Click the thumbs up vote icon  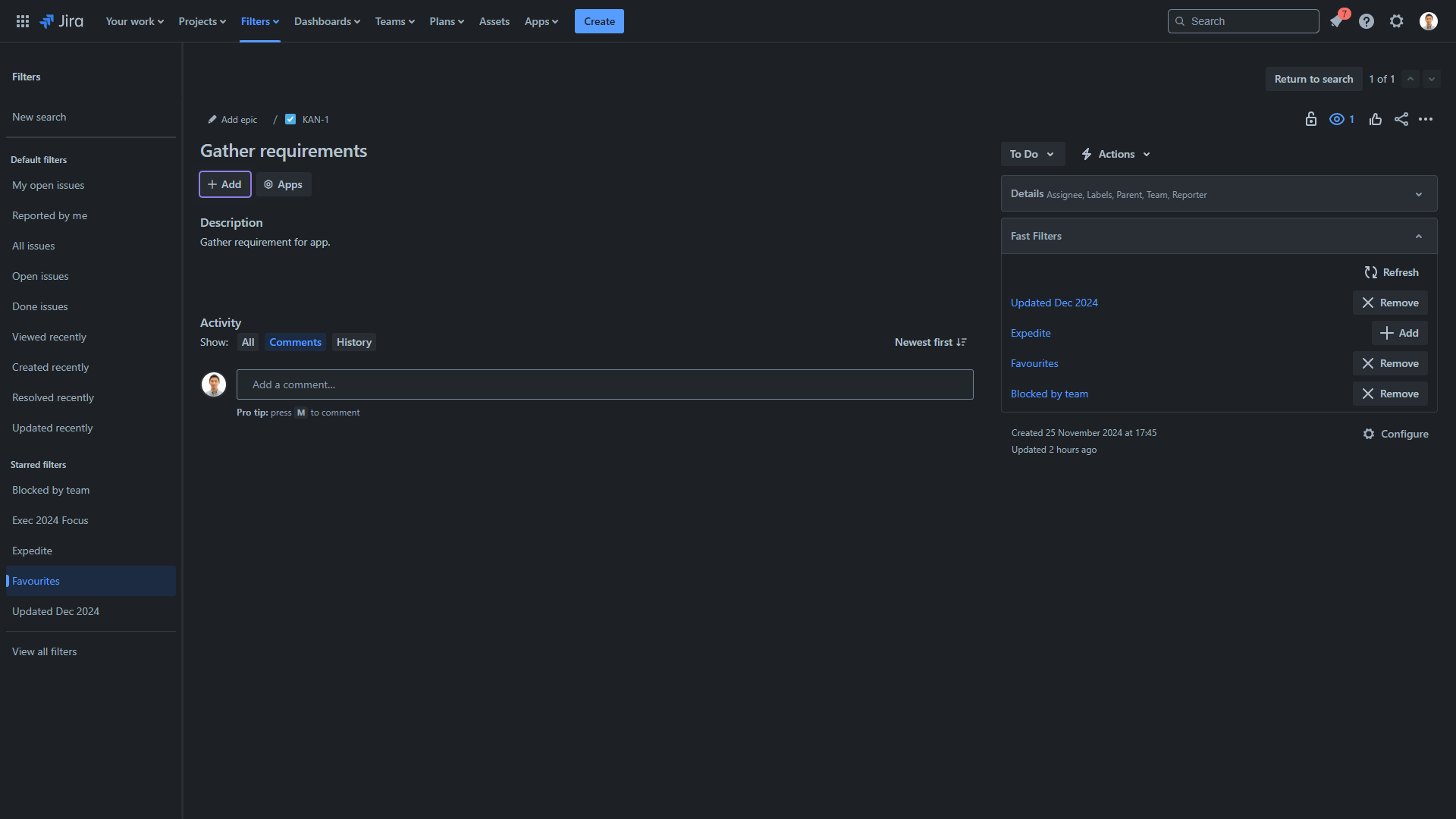(x=1376, y=119)
